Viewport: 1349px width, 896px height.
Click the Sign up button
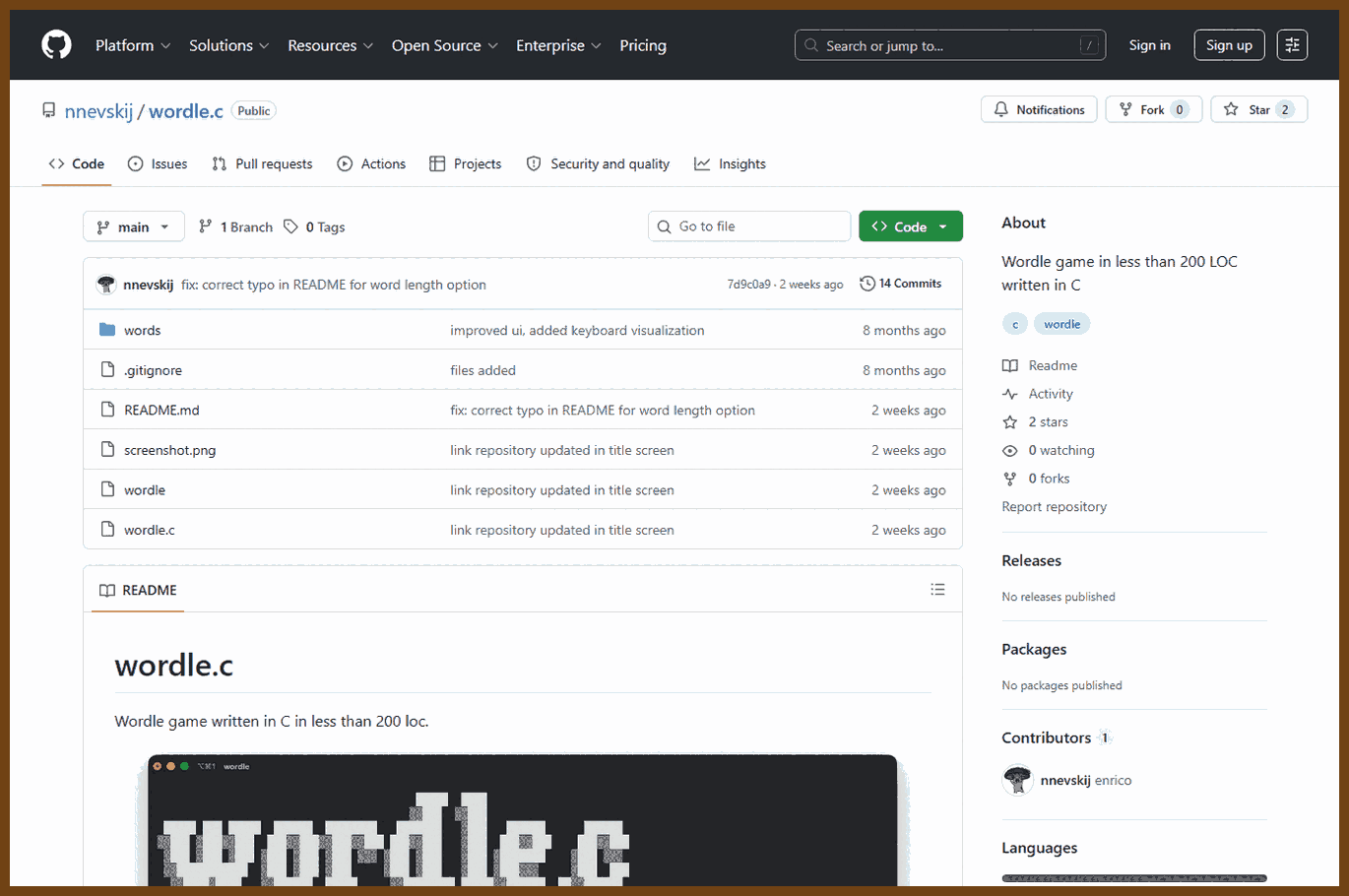1229,45
